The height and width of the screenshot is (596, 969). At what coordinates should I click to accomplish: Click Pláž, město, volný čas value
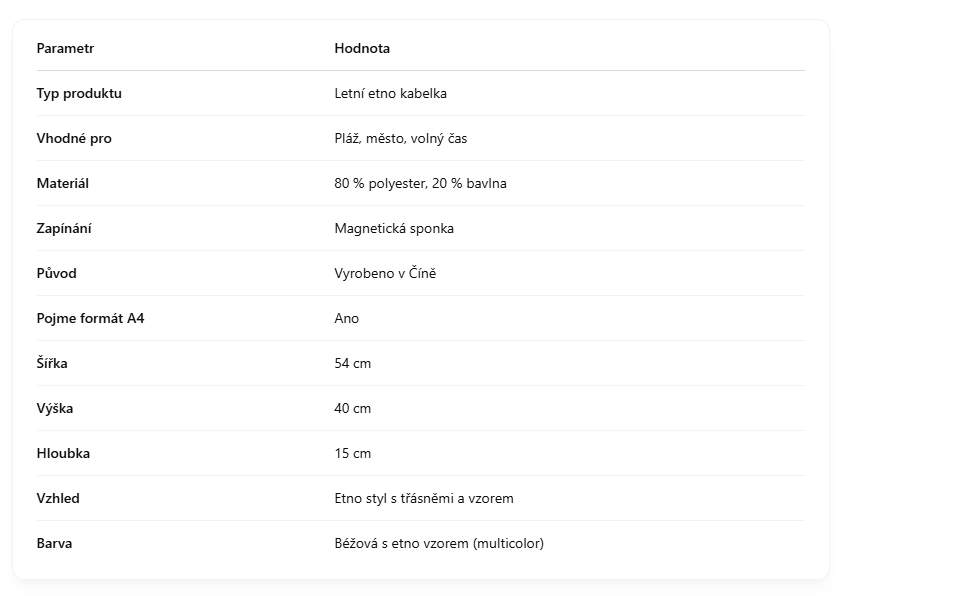pos(400,138)
